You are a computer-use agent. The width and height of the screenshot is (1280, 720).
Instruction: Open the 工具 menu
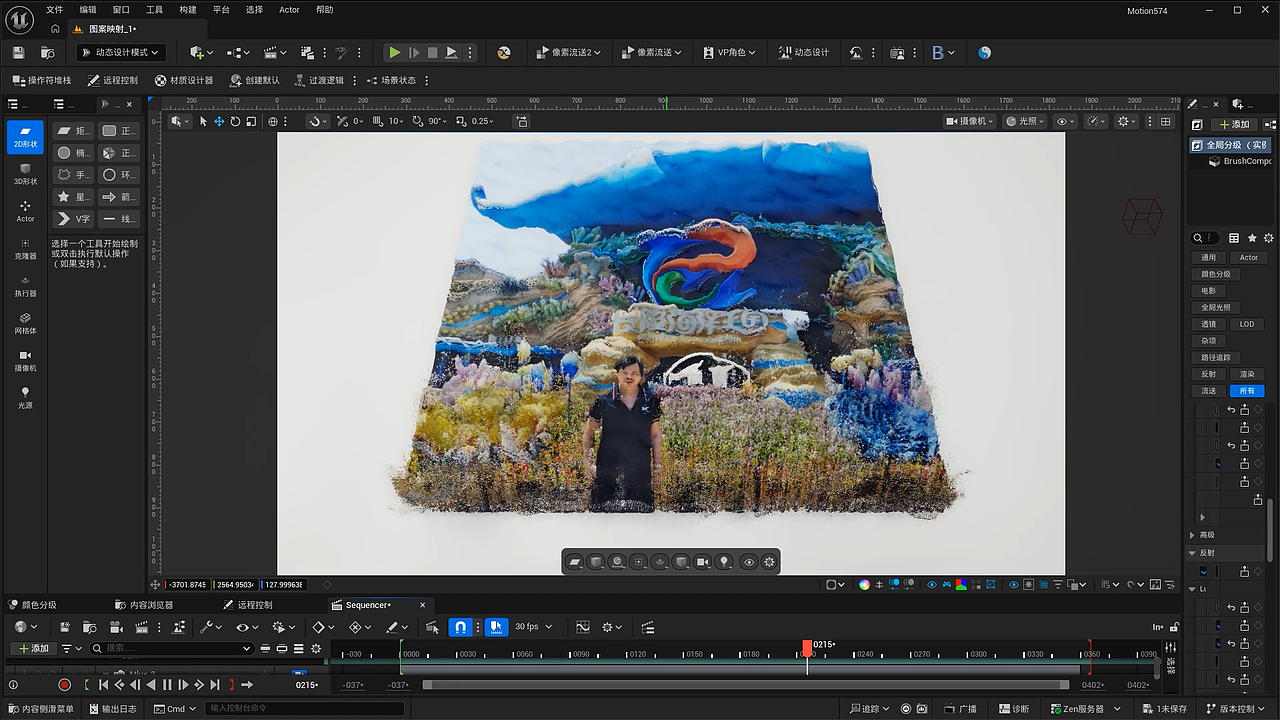coord(154,9)
